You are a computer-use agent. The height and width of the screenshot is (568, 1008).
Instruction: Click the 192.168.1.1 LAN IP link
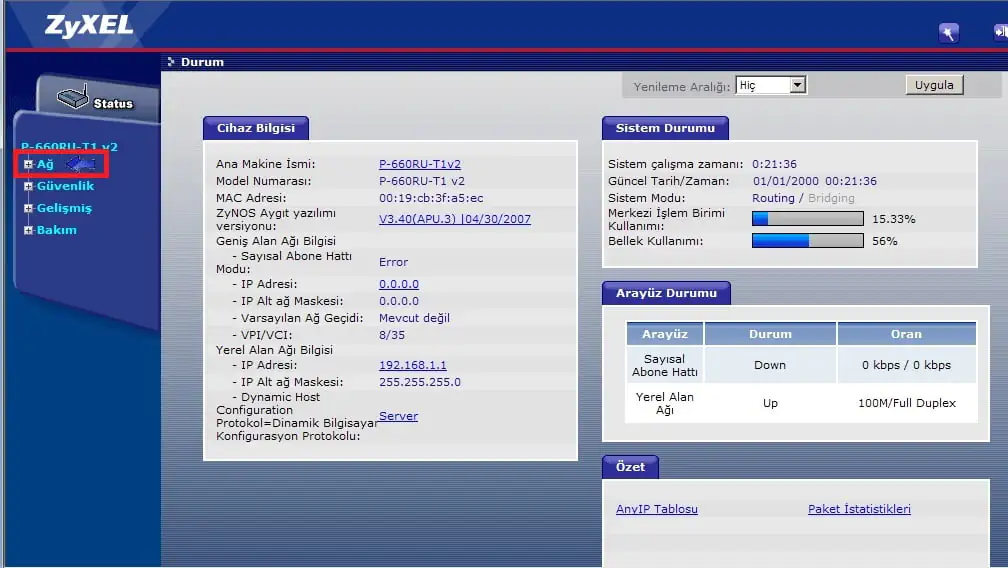412,366
